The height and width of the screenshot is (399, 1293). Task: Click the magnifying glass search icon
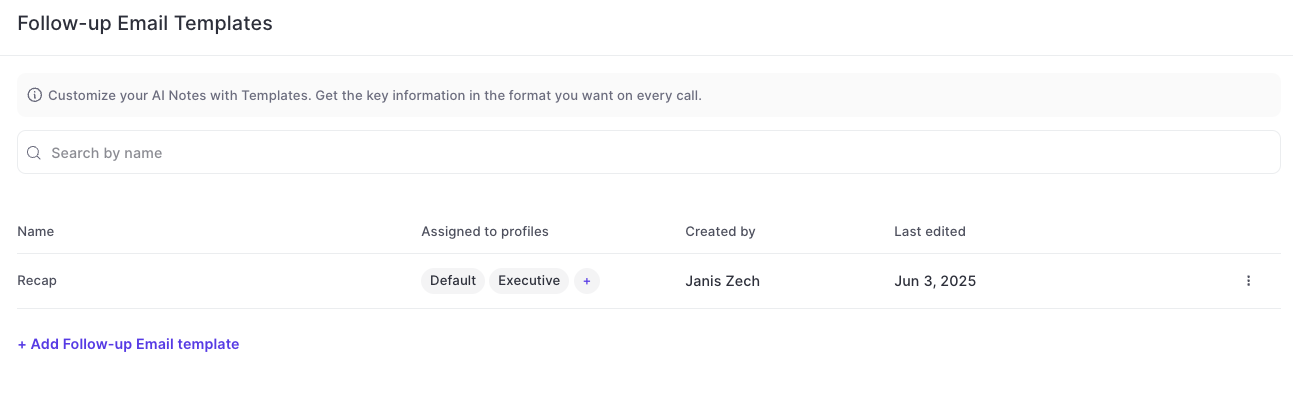click(34, 153)
